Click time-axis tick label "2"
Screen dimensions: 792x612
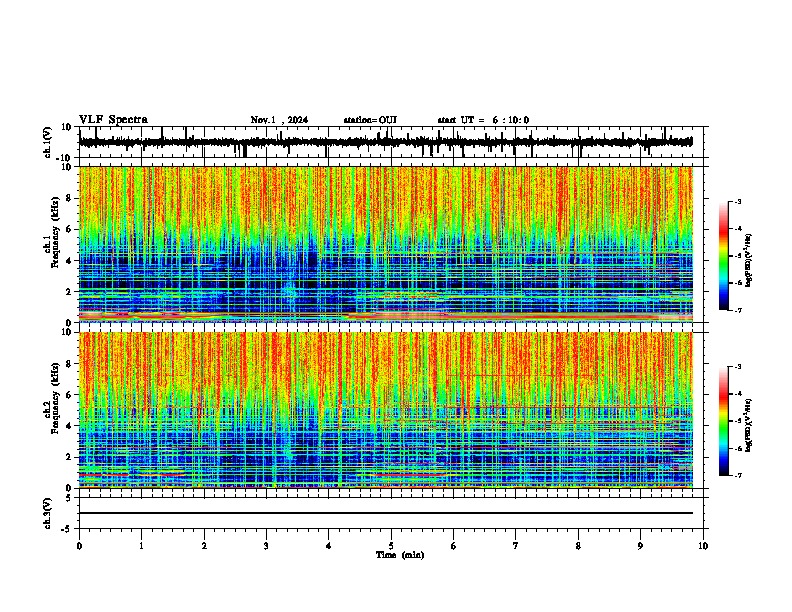pos(204,546)
